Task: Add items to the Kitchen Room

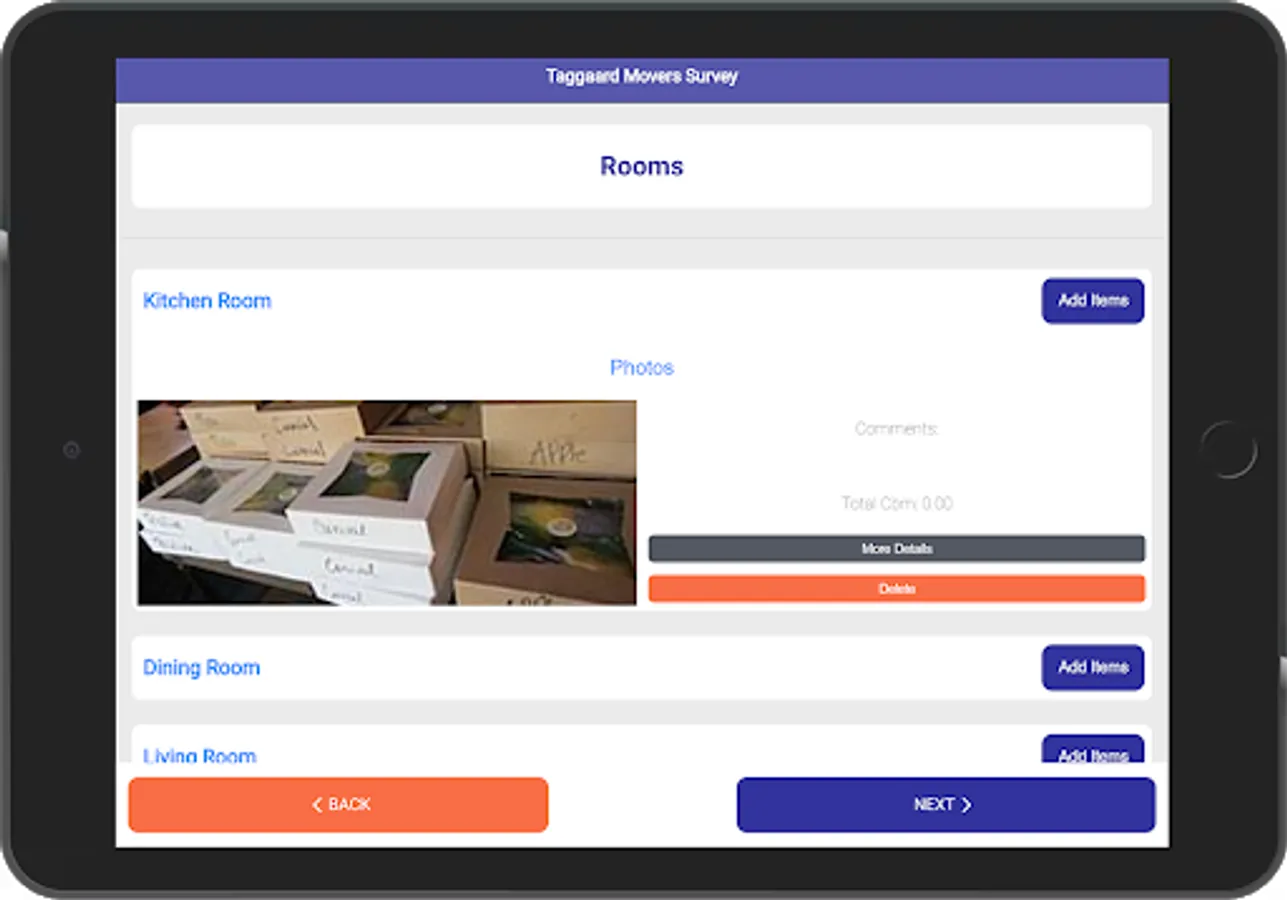Action: coord(1092,300)
